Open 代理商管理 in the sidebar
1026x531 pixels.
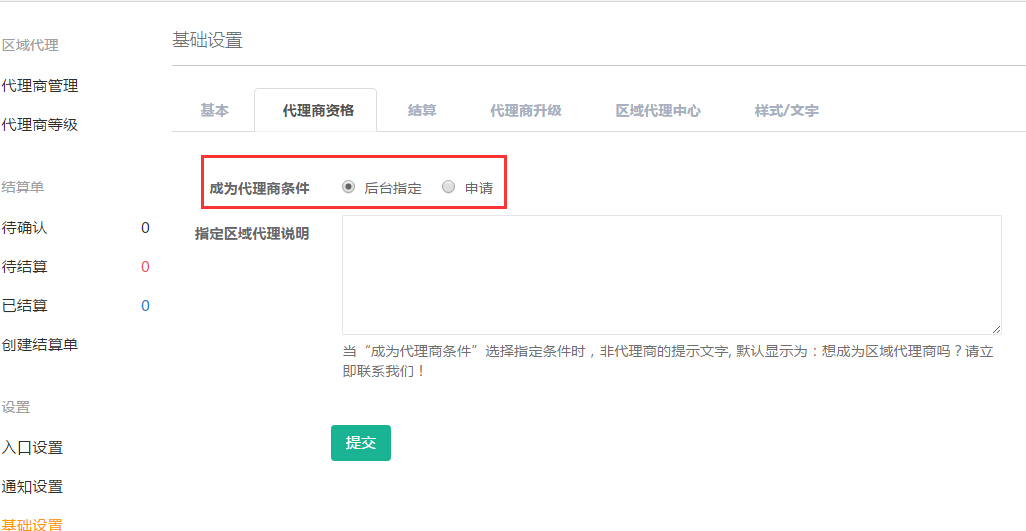point(40,86)
